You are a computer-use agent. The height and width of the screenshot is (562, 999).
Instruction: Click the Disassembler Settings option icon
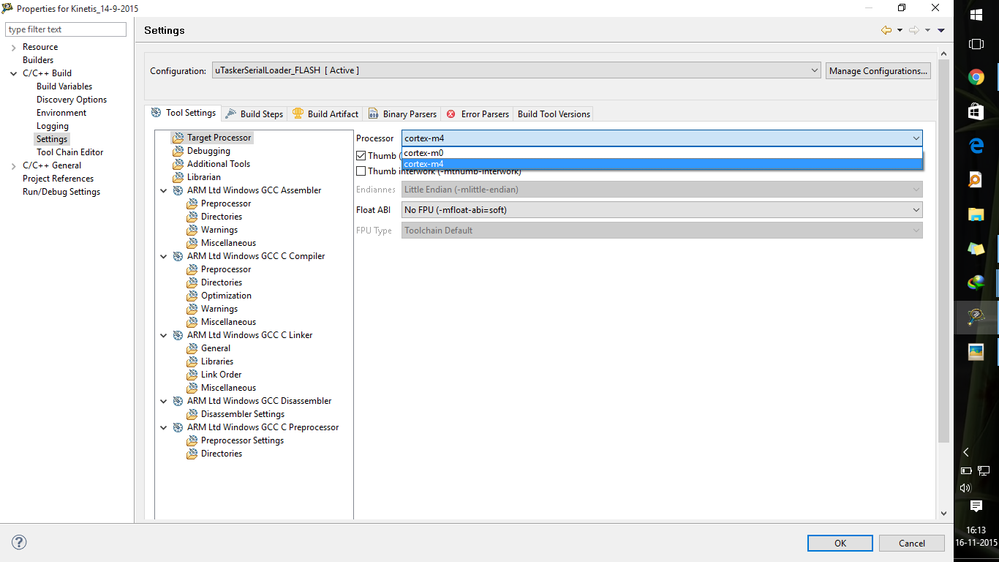pos(192,414)
